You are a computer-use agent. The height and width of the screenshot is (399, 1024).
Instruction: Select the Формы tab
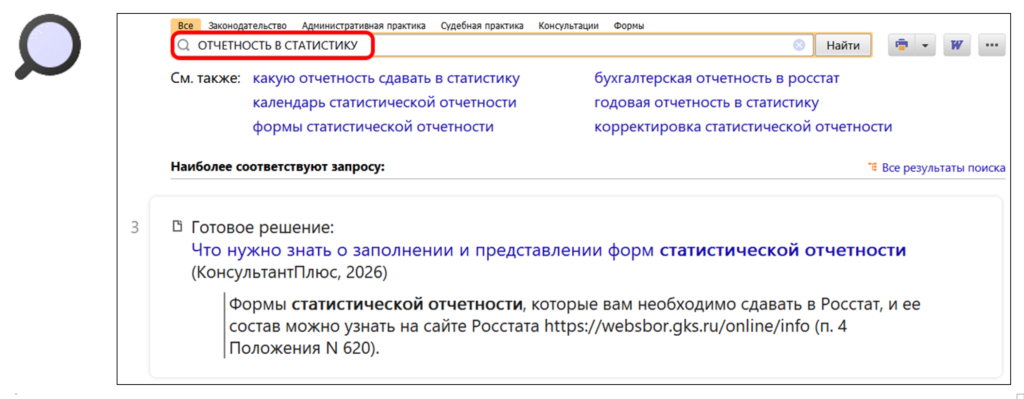pos(629,26)
